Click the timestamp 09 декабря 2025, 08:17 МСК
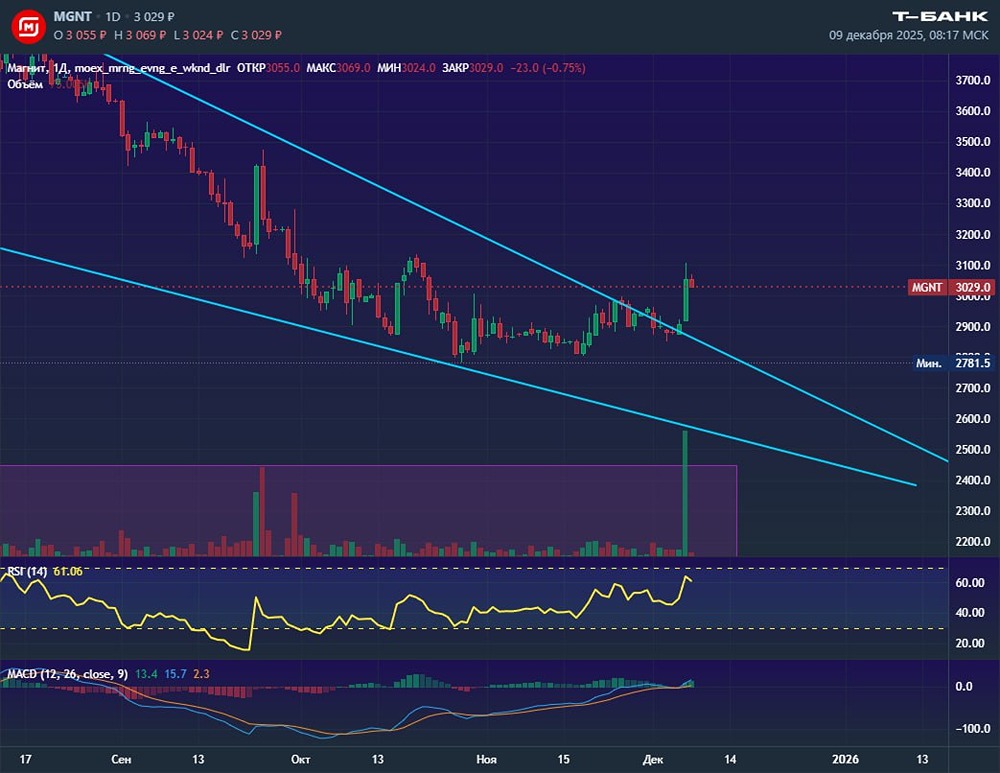 pos(908,35)
